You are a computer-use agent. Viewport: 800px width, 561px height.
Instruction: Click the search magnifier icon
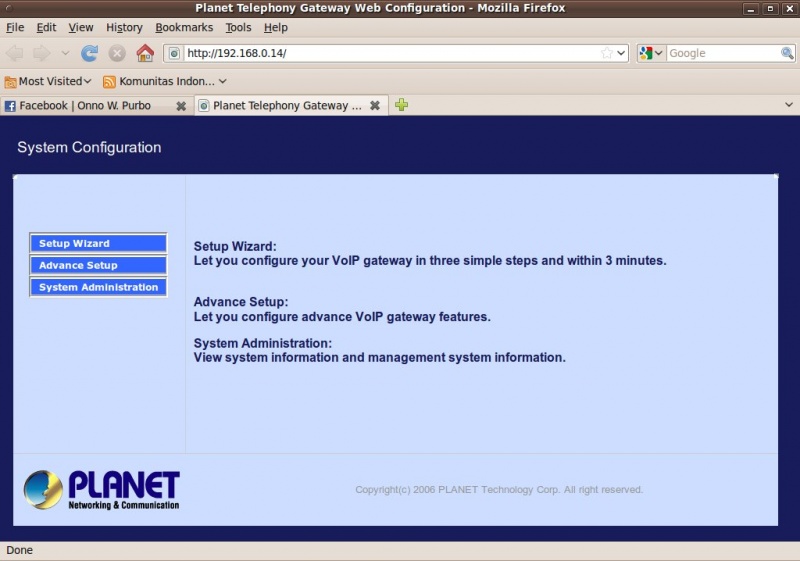click(x=787, y=53)
